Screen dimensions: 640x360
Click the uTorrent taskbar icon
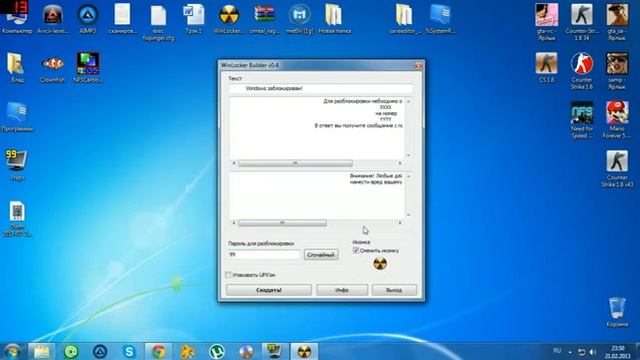pos(217,351)
